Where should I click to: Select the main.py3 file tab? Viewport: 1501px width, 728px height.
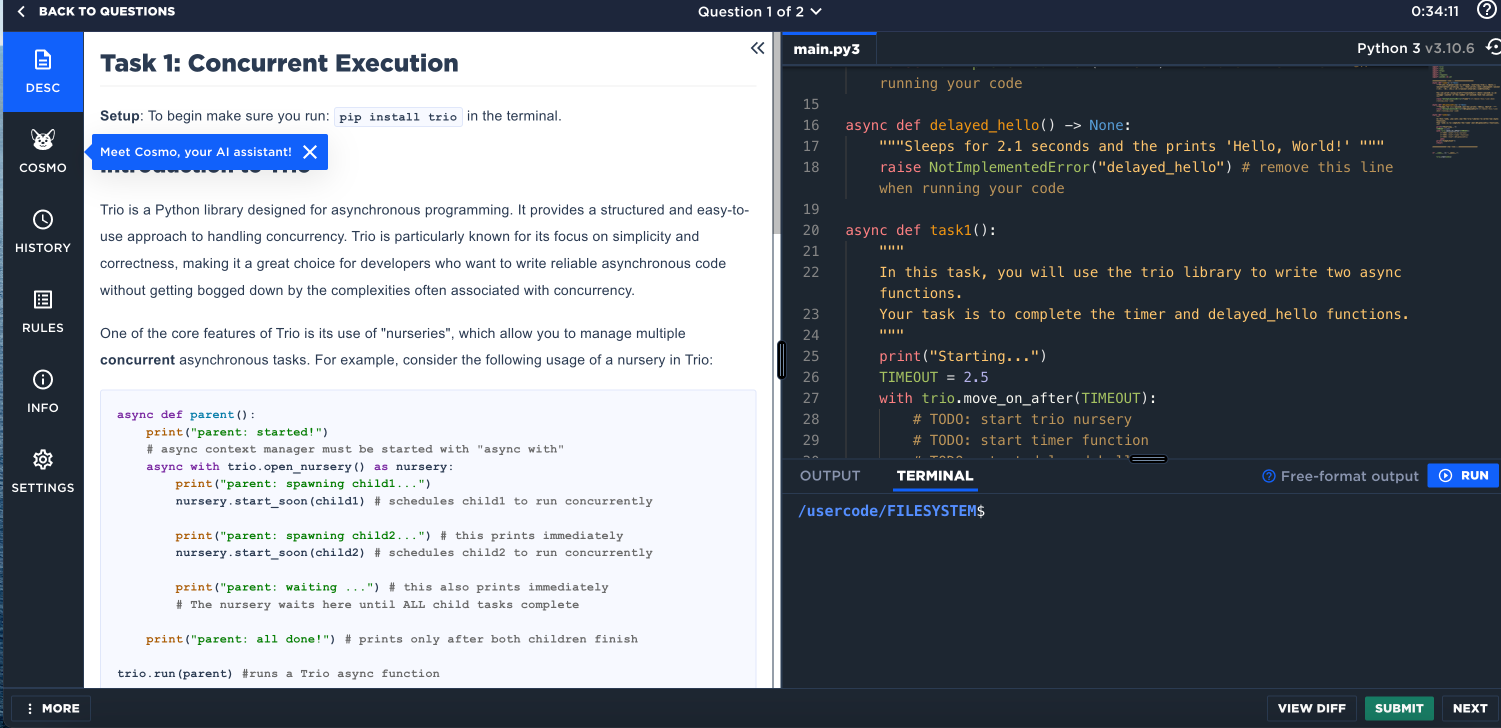(826, 49)
